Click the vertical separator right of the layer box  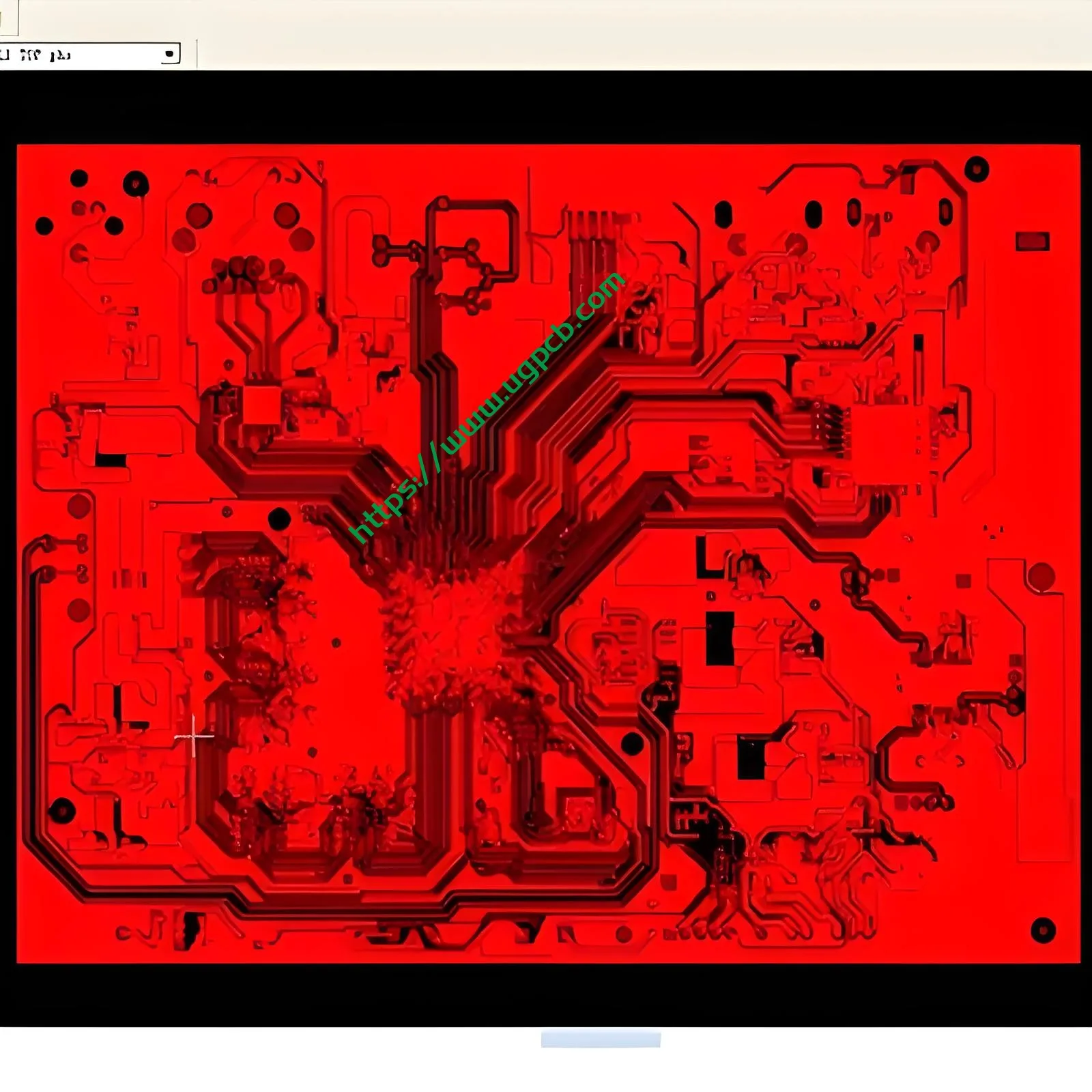coord(198,53)
